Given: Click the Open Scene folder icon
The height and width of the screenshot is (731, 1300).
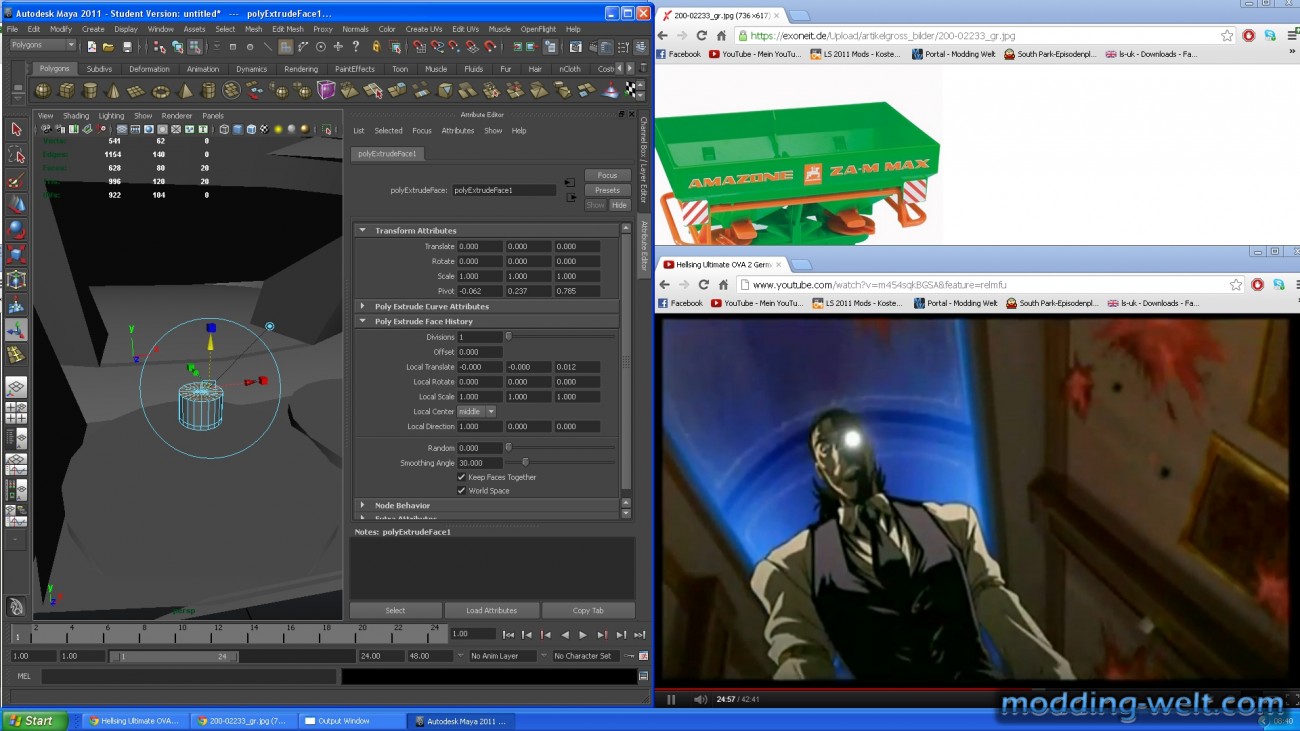Looking at the screenshot, I should point(108,46).
